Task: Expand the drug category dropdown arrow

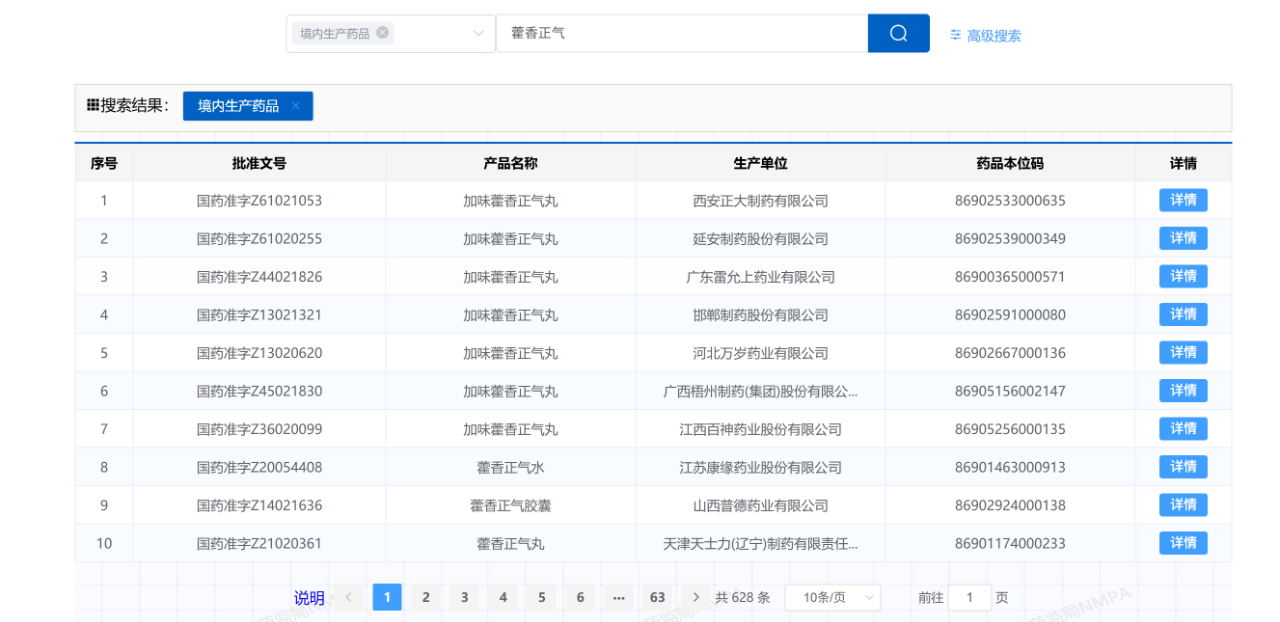Action: click(x=478, y=33)
